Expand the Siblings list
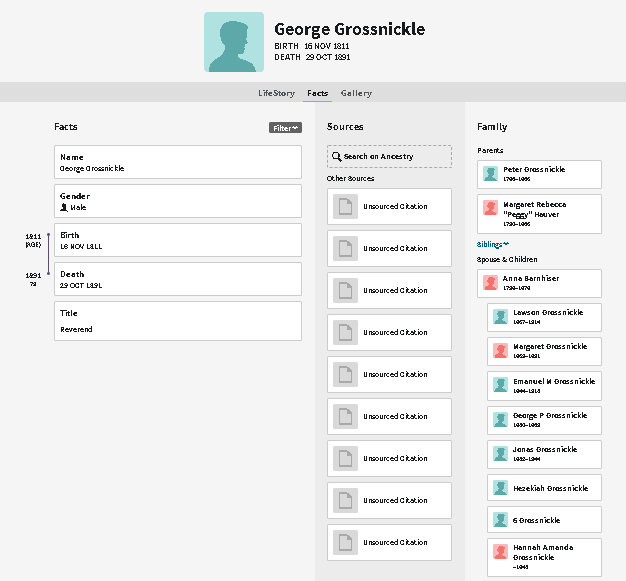The image size is (626, 581). click(494, 243)
